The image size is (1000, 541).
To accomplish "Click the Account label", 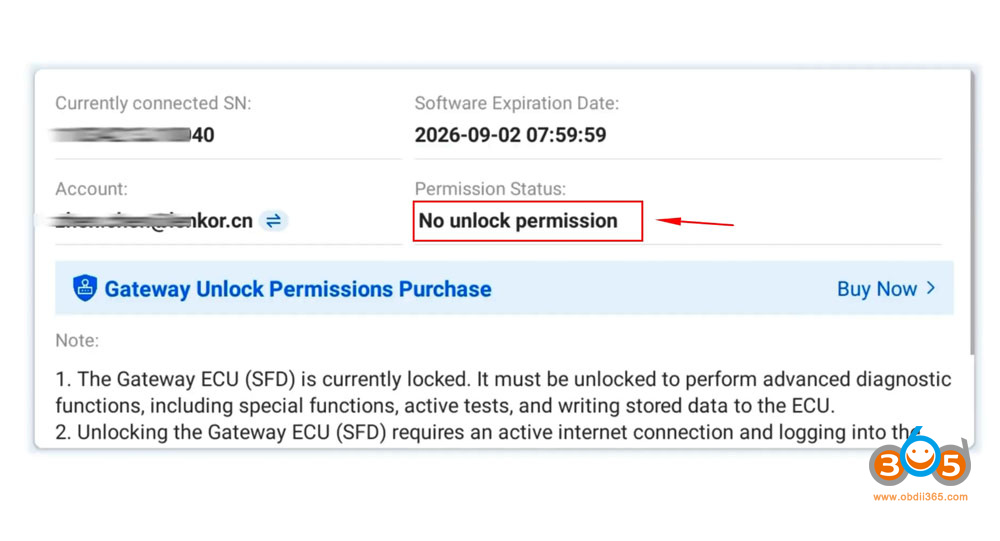I will [x=91, y=189].
